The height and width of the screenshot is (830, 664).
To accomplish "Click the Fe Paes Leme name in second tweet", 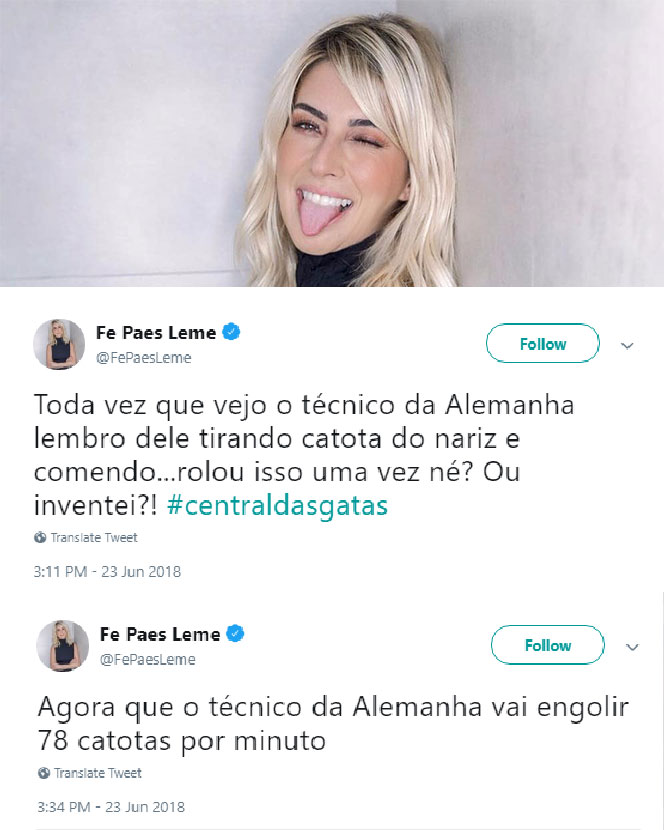I will [160, 634].
